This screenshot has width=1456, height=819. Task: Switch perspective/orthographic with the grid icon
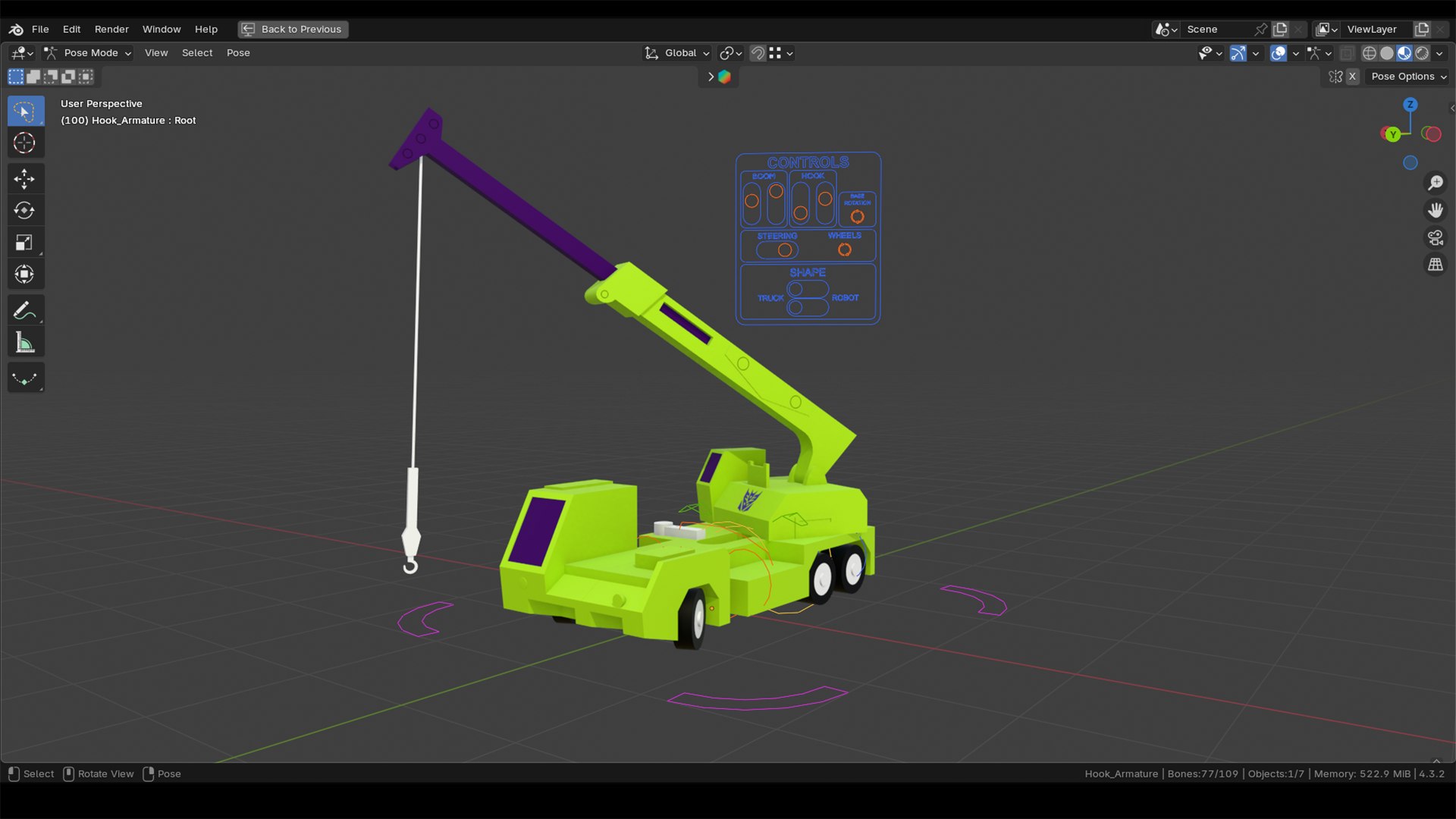click(x=1436, y=265)
